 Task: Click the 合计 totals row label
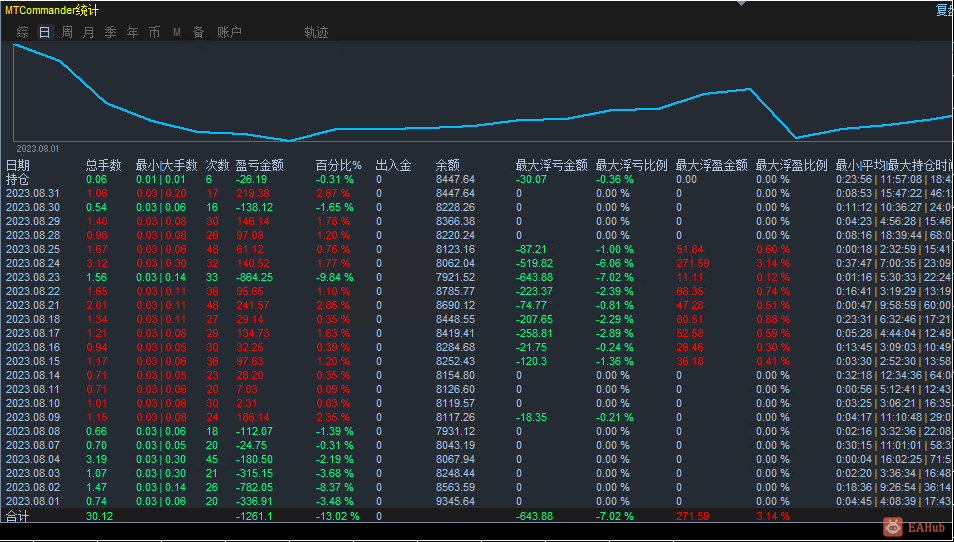pos(17,516)
